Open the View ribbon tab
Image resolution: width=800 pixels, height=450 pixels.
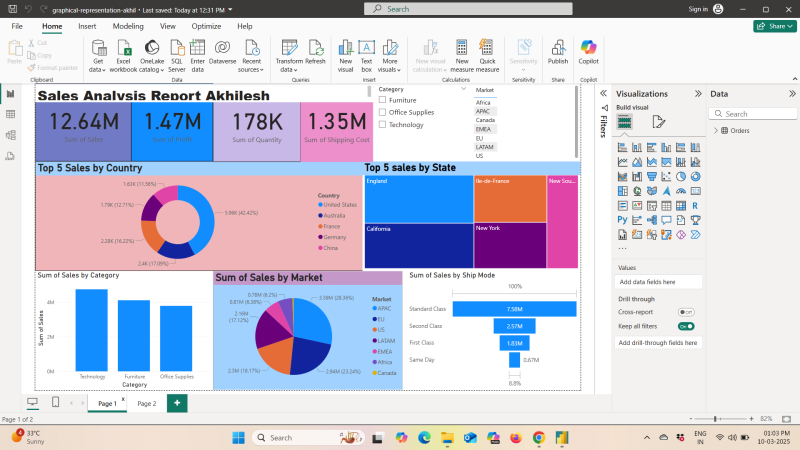pyautogui.click(x=168, y=26)
